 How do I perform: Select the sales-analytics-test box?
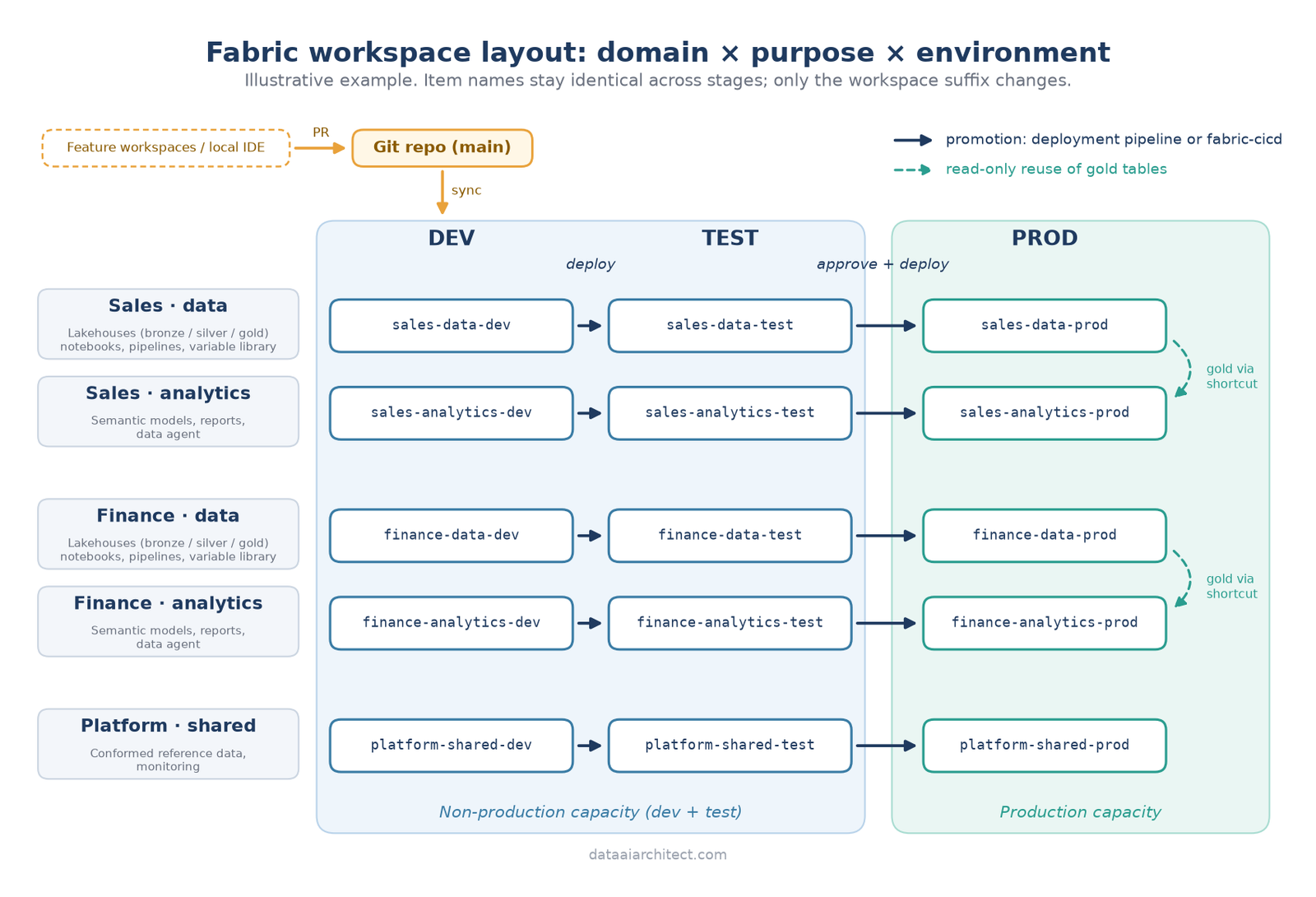pyautogui.click(x=730, y=413)
